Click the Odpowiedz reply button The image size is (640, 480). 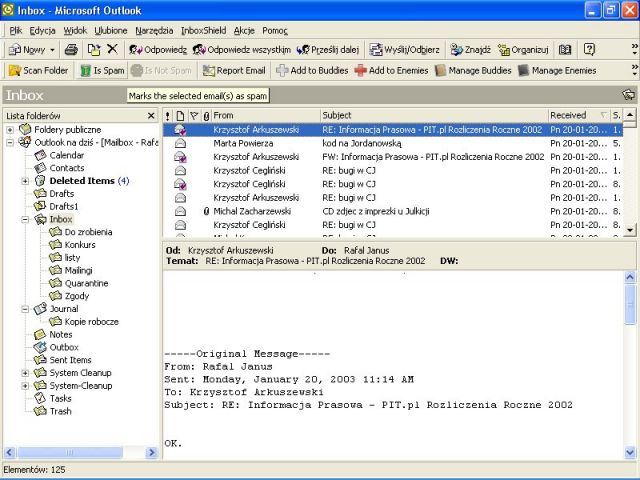point(159,49)
